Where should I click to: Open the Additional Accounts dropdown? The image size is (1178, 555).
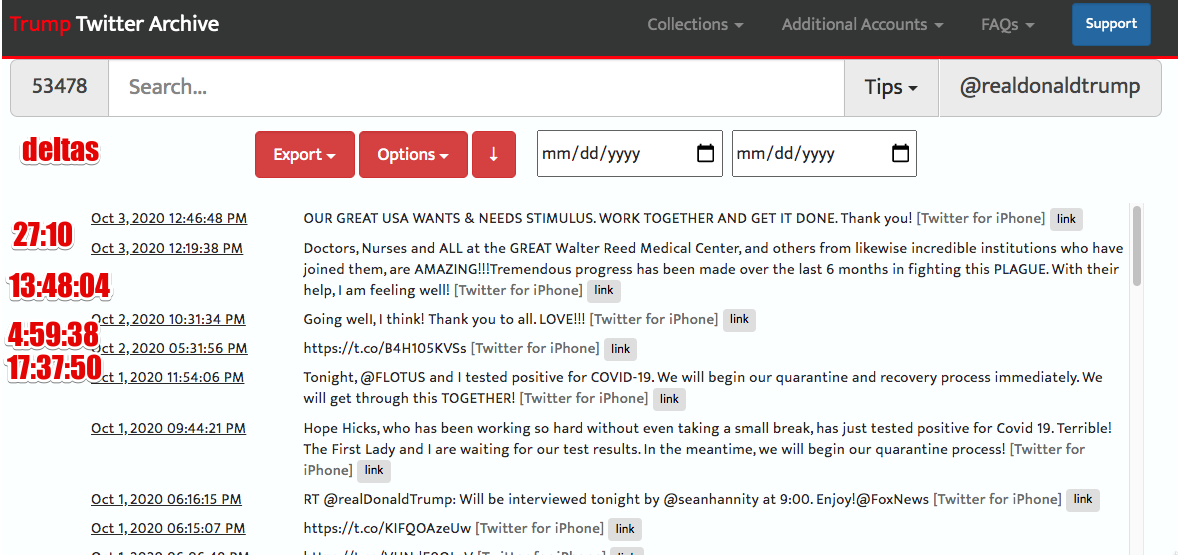(x=862, y=24)
